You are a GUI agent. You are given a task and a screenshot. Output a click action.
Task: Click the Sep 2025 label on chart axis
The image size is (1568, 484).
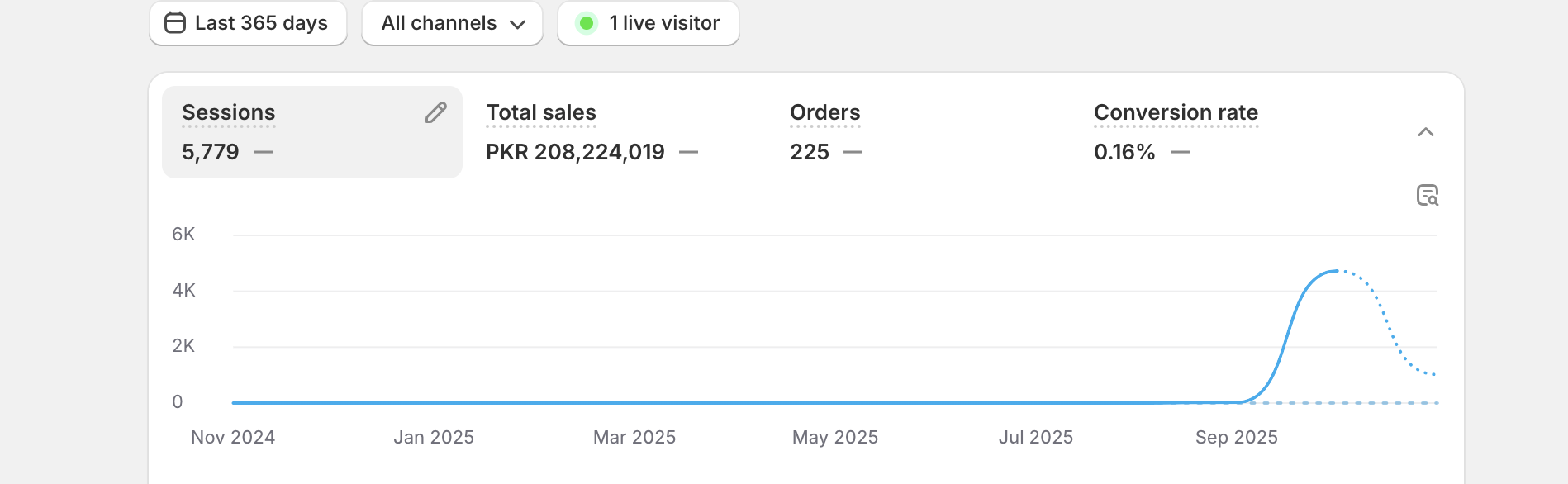click(1236, 438)
